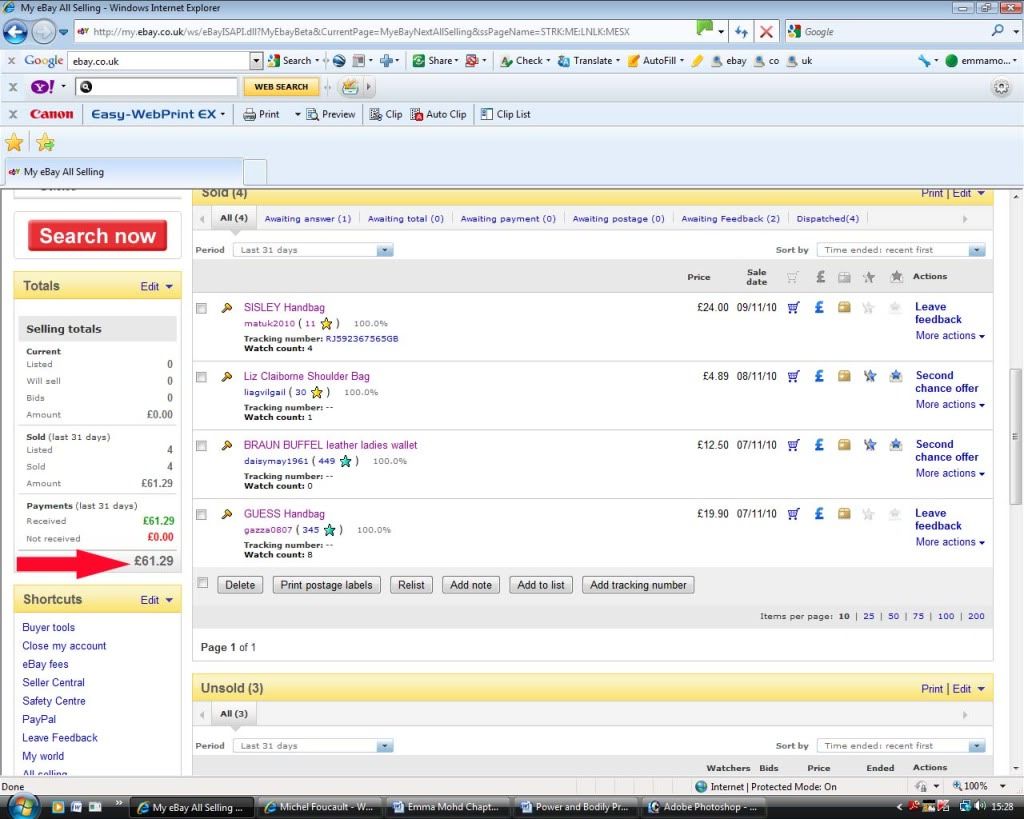1024x819 pixels.
Task: Tick the checkbox for SISLEY Handbag
Action: tap(202, 308)
